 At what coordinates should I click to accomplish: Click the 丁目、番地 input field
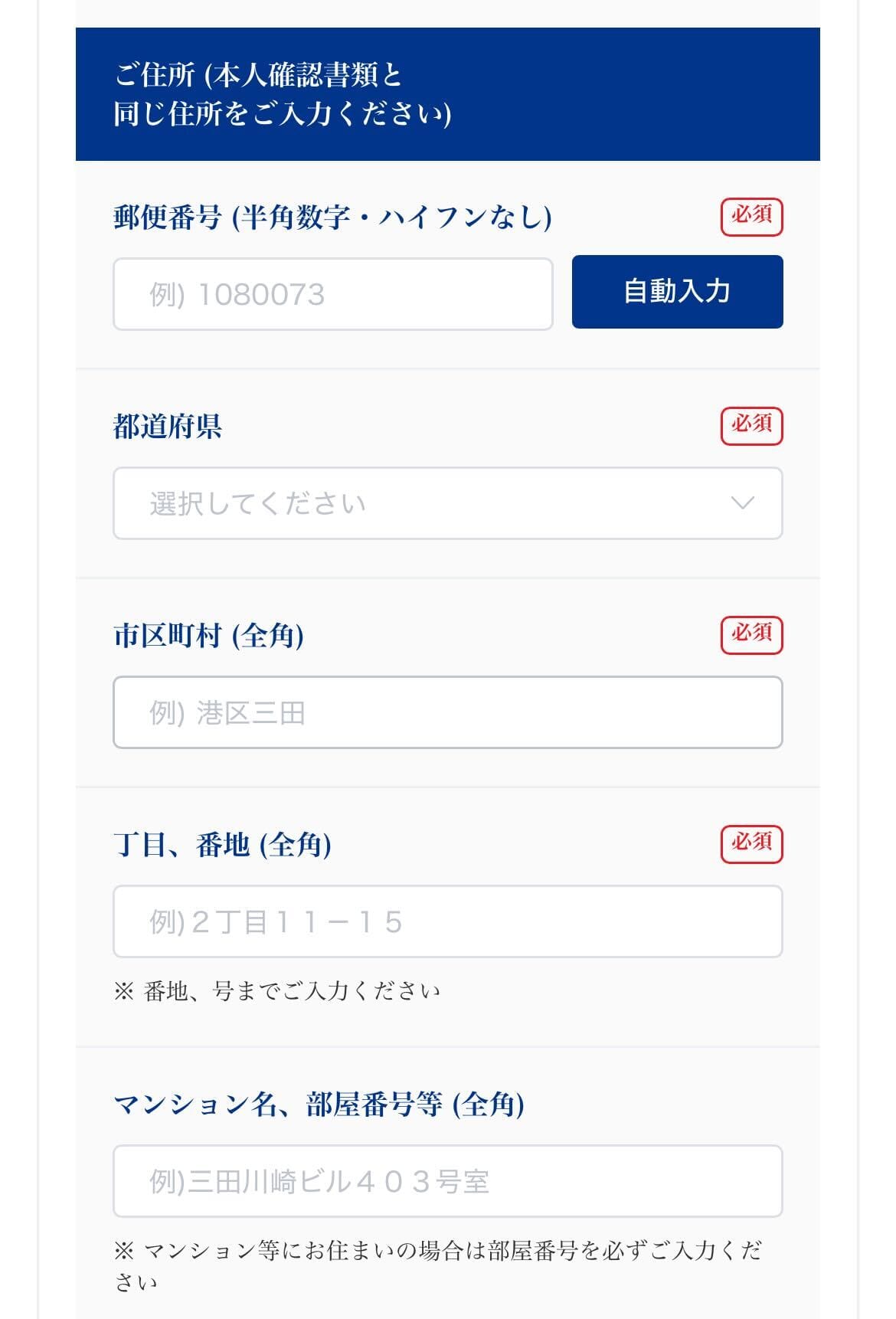click(448, 921)
